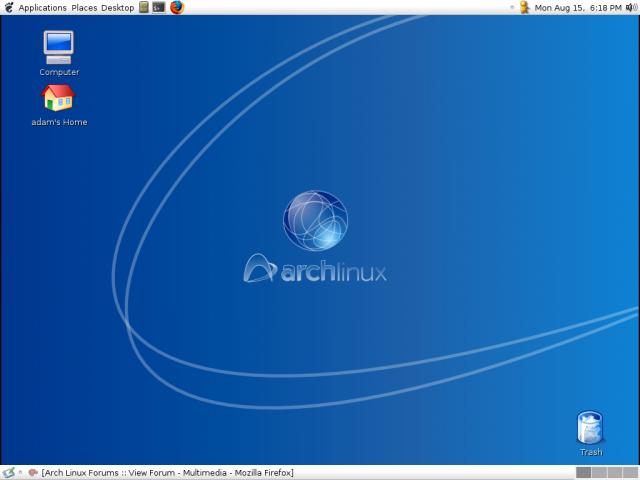
Task: Launch Firefox from the top panel
Action: point(177,7)
